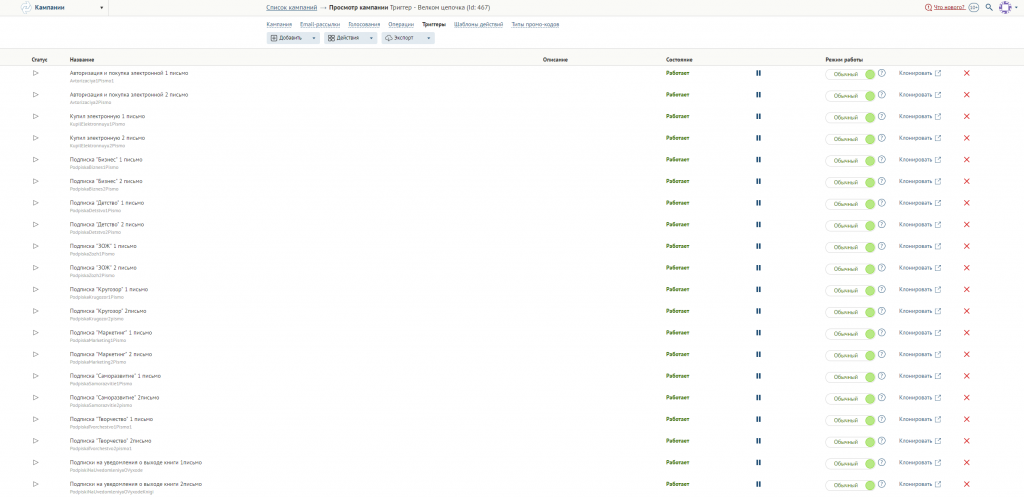Viewport: 1024px width, 498px height.
Task: Pause trigger Подписка "Кругозор" 1 письмо
Action: [758, 289]
